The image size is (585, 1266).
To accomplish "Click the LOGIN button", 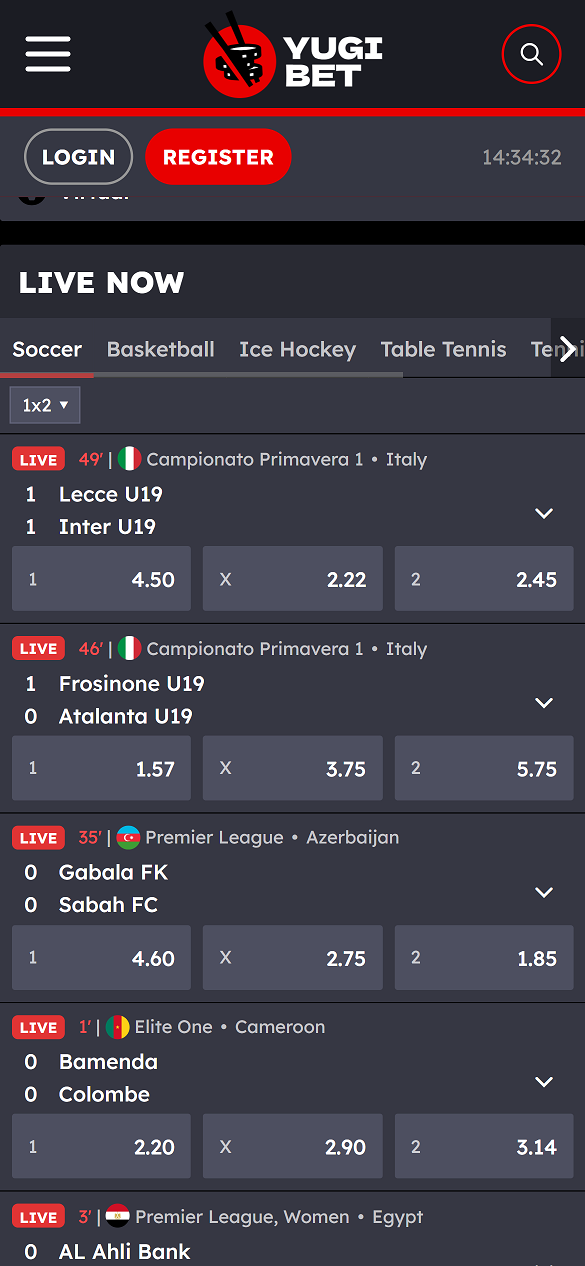I will [x=78, y=157].
